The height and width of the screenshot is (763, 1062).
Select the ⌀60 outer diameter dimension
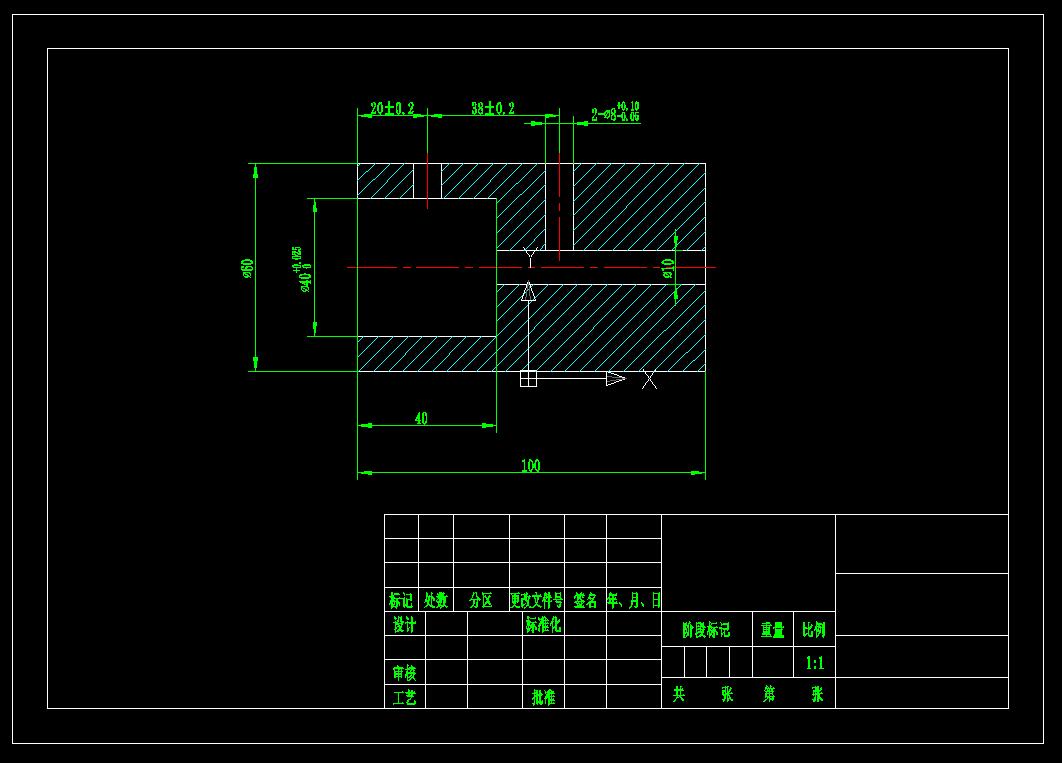click(248, 268)
